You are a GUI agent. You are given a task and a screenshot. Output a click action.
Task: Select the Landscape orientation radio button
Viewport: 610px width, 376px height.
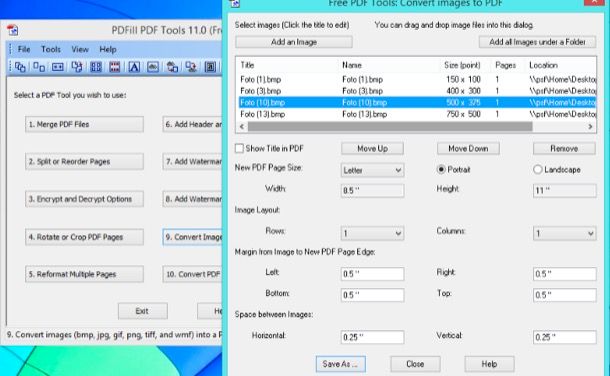coord(537,170)
